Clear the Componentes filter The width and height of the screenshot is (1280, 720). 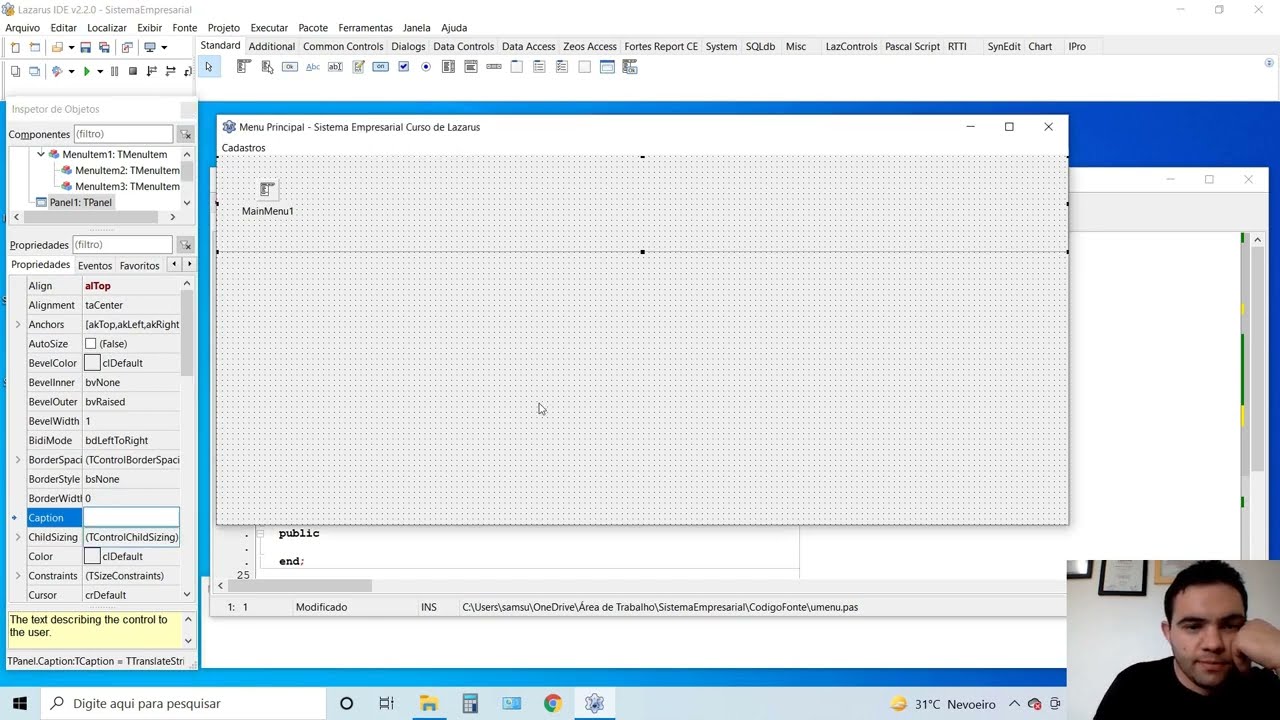click(x=185, y=134)
